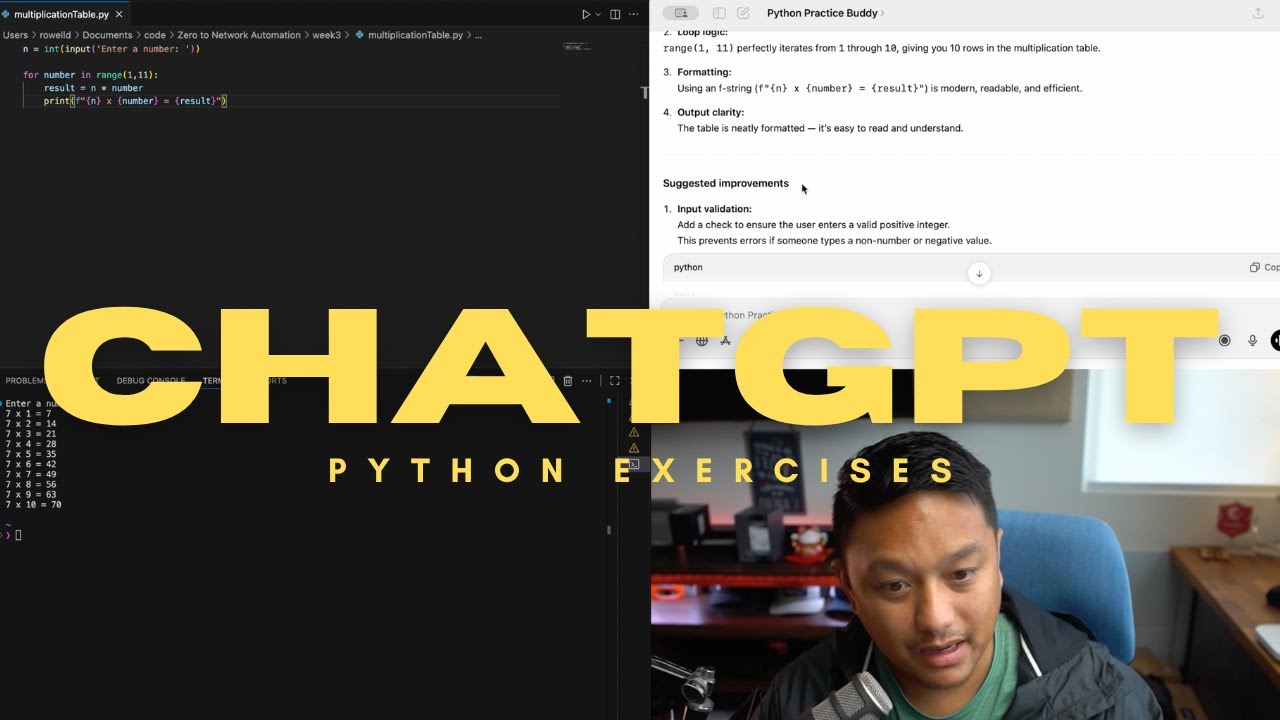Switch to the DEBUG CONSOLE panel tab
1280x720 pixels.
(151, 381)
